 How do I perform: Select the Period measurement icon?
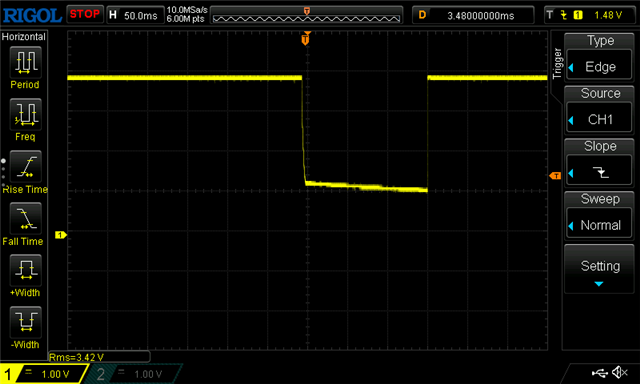[x=25, y=62]
